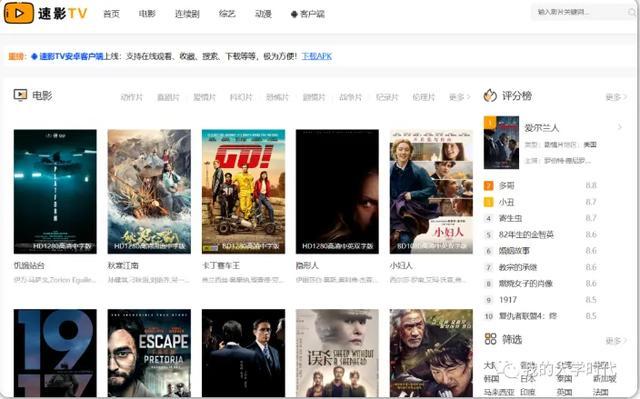Open 寄生虫 in the rating list
The height and width of the screenshot is (399, 640).
510,218
